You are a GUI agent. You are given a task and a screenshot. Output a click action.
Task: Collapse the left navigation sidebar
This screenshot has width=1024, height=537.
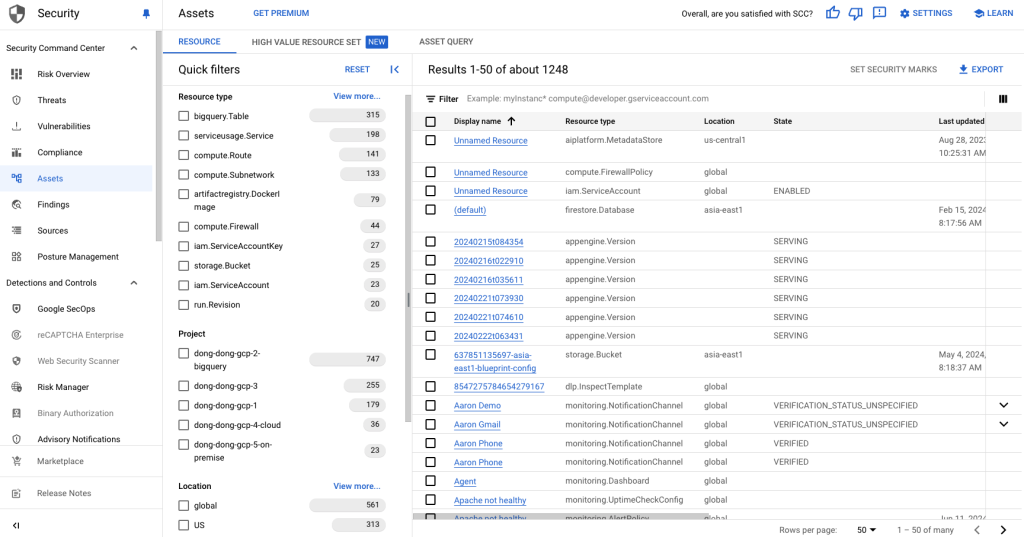[x=16, y=525]
